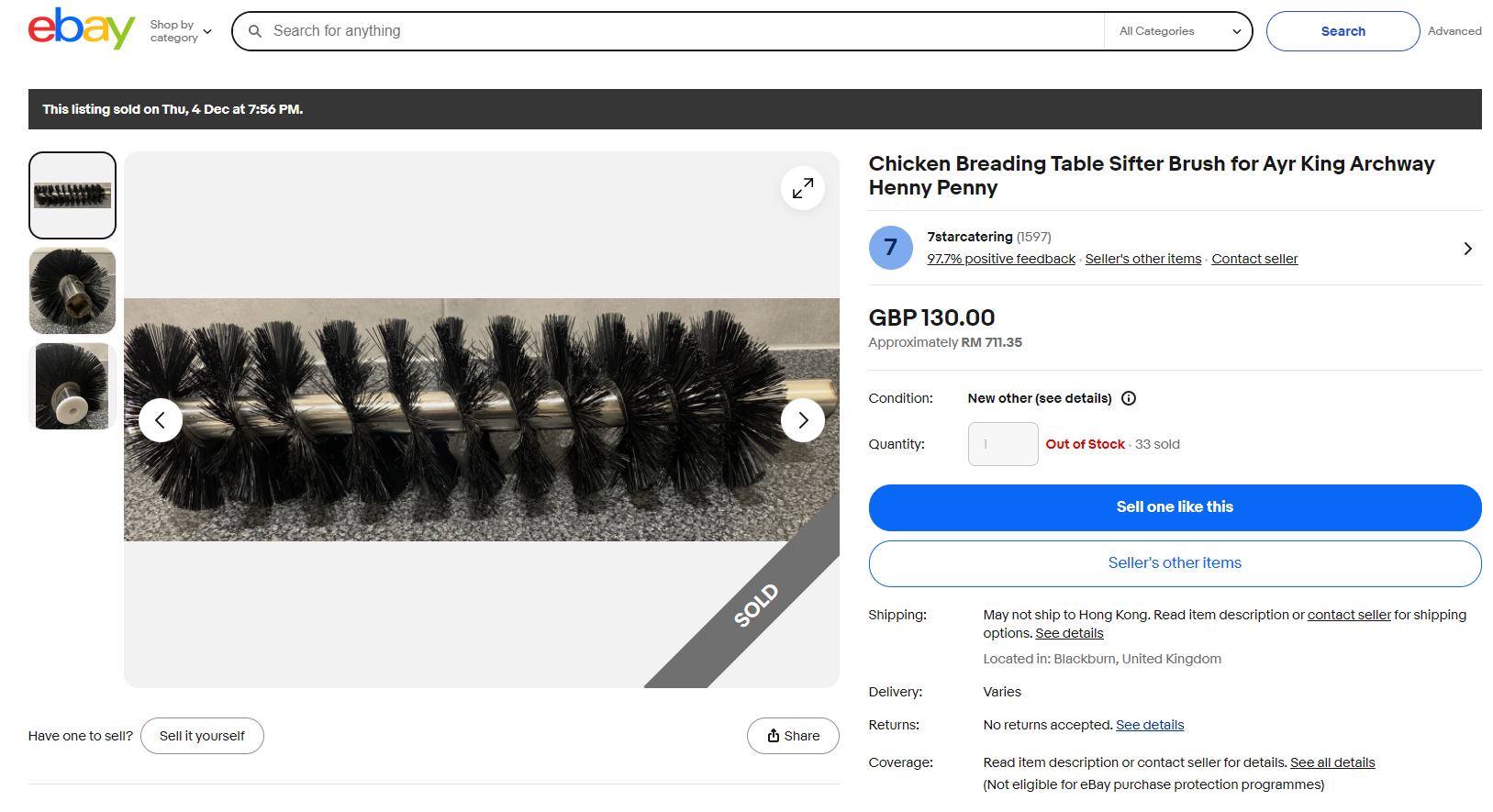Open 97.7% positive feedback link
Image resolution: width=1493 pixels, height=812 pixels.
(x=1001, y=260)
